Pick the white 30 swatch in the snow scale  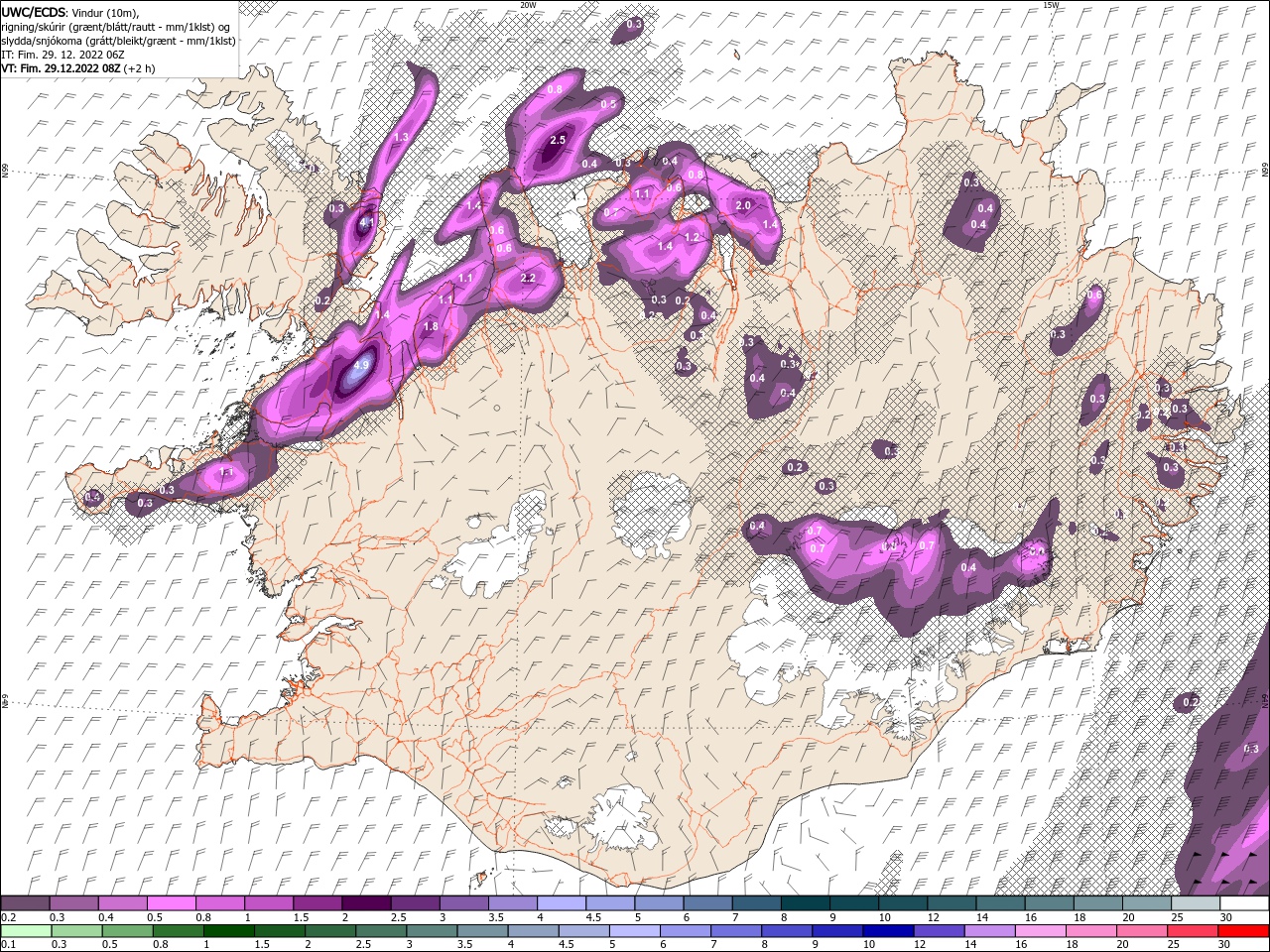(1245, 903)
